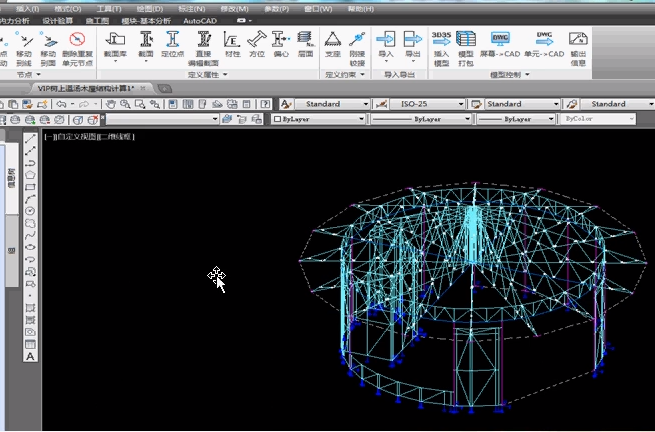Click the 层面 layer tool
The width and height of the screenshot is (655, 432).
pos(305,44)
